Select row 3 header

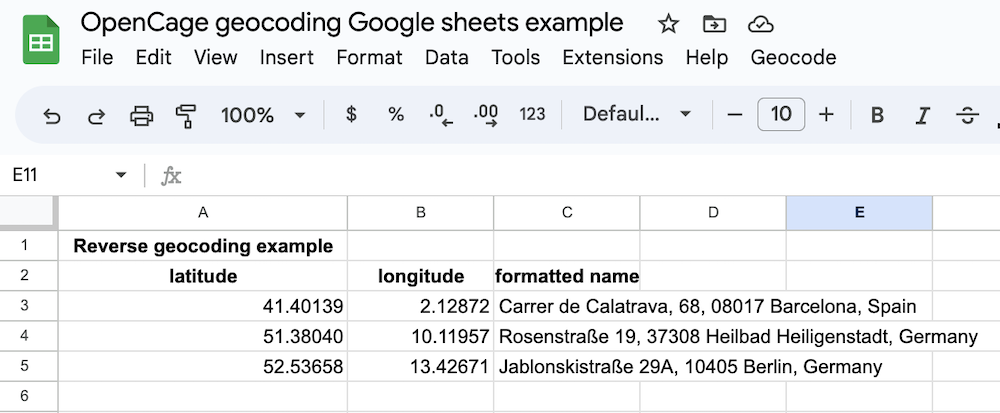(x=29, y=306)
